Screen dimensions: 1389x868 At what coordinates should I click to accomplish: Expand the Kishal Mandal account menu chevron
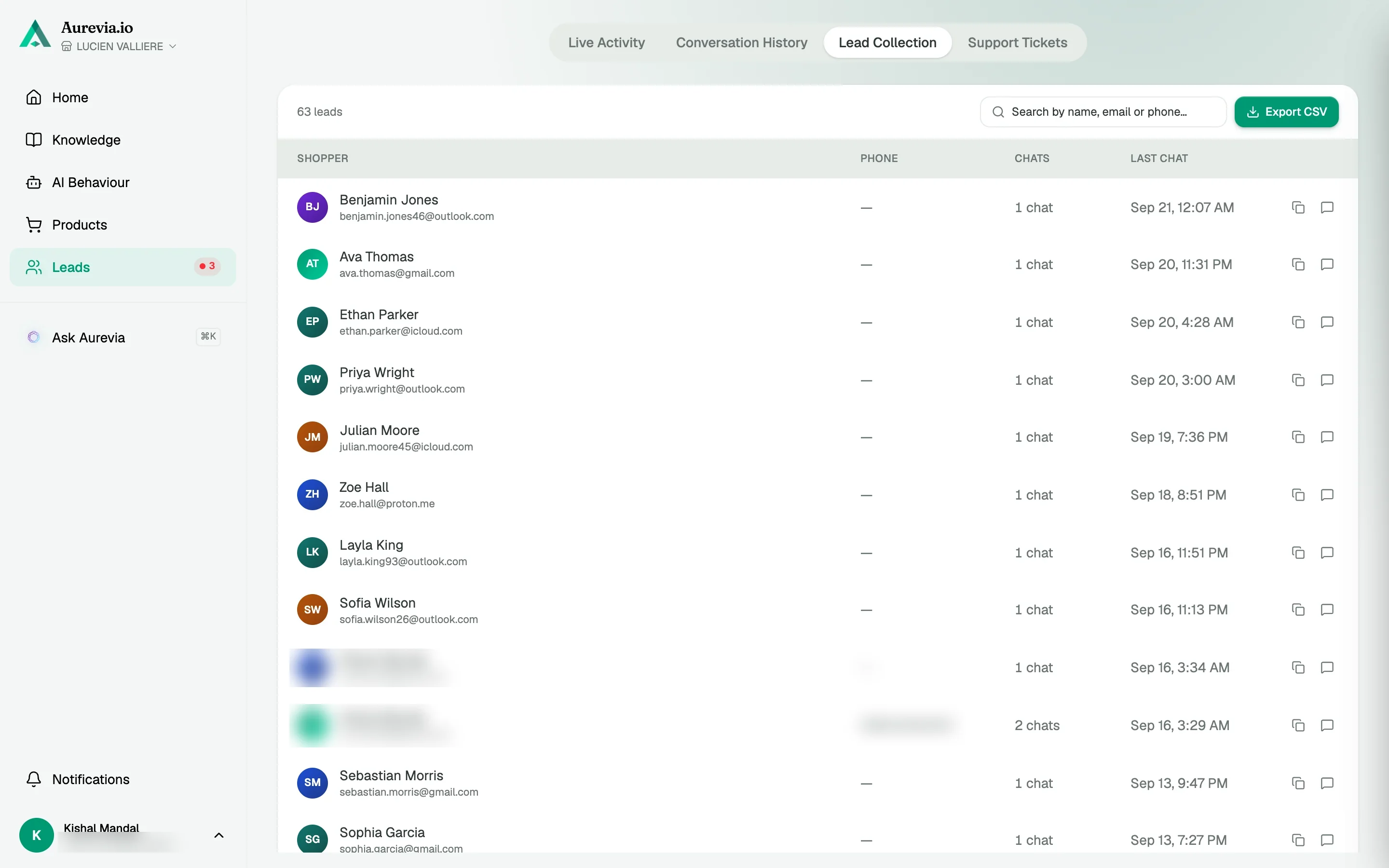tap(218, 835)
